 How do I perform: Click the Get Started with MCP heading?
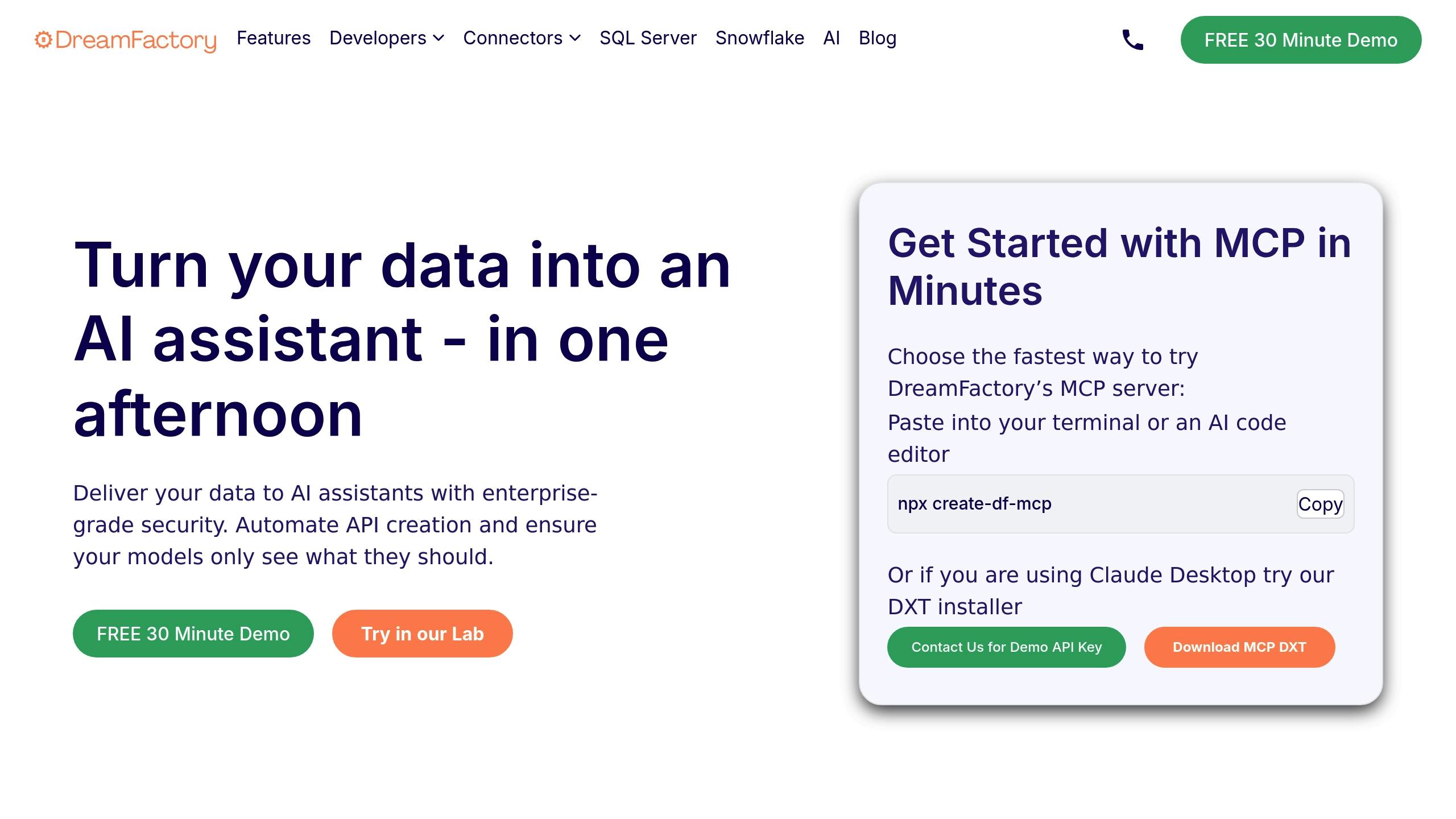pyautogui.click(x=1119, y=267)
